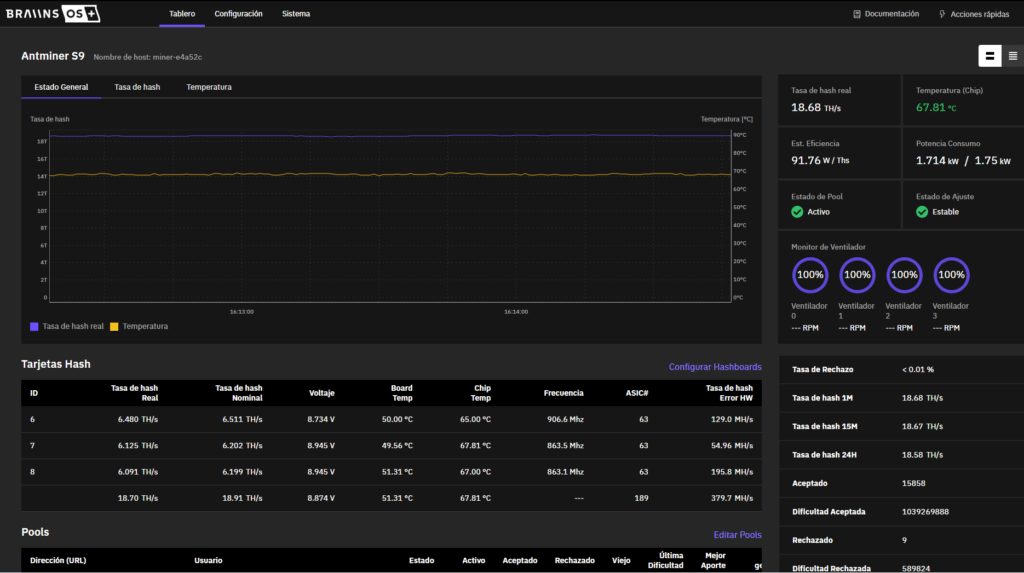Switch to the compact list view icon

pyautogui.click(x=1012, y=56)
